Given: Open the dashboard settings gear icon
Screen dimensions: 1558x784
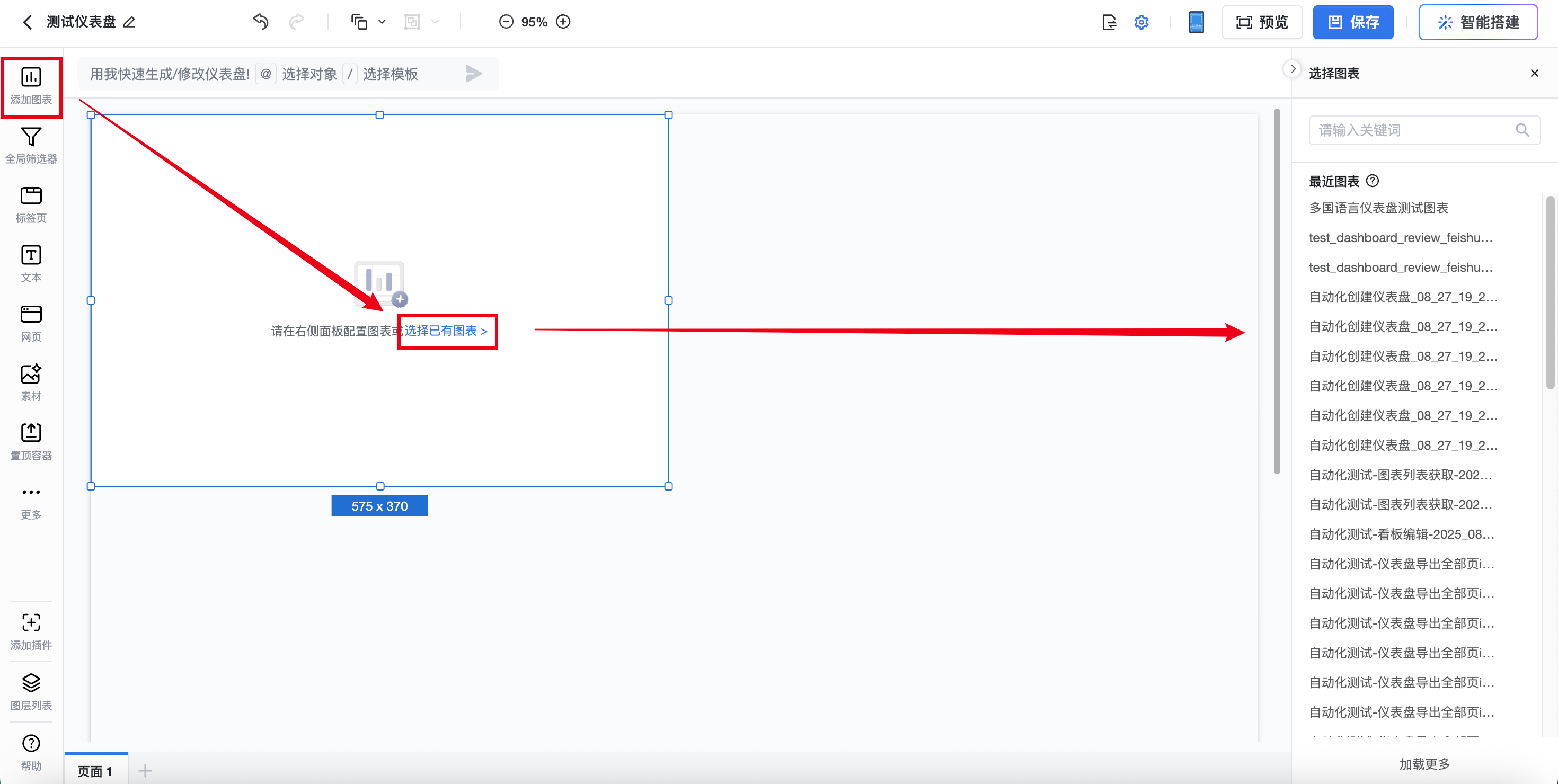Looking at the screenshot, I should [x=1140, y=22].
